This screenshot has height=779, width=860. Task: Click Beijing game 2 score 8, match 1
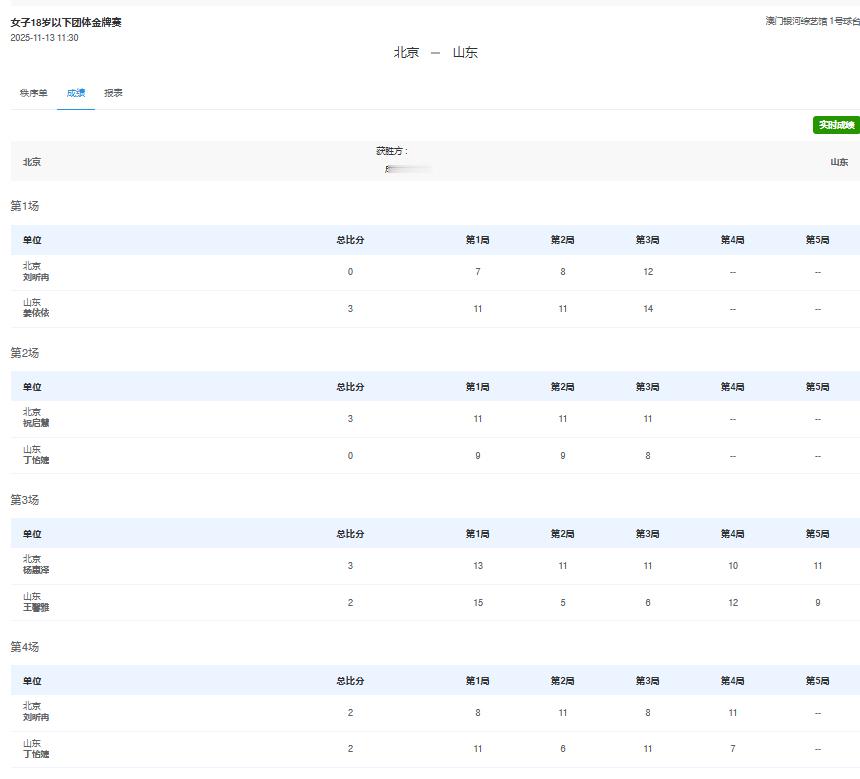[563, 272]
